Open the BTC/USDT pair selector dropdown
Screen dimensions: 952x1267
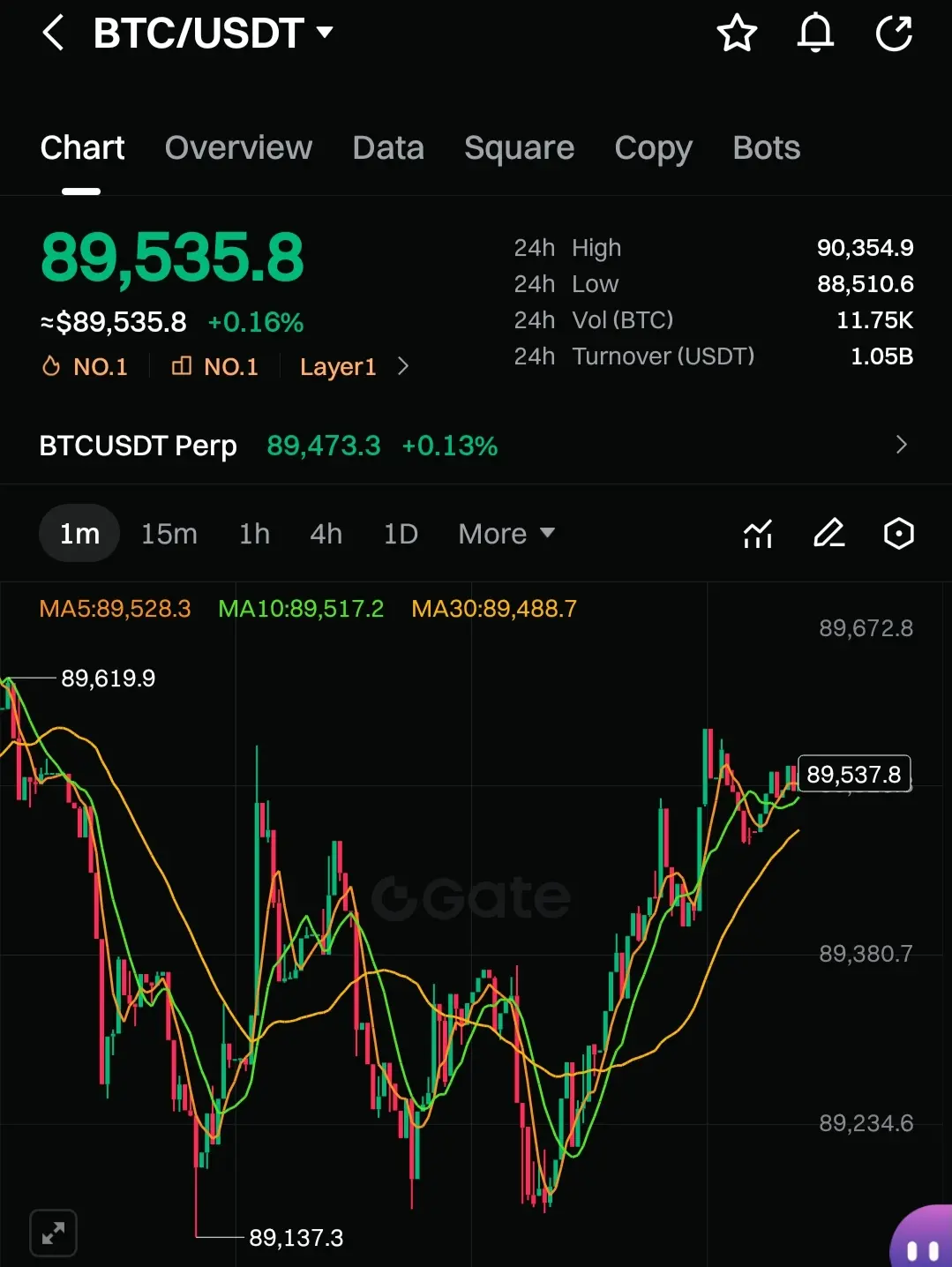[x=213, y=34]
